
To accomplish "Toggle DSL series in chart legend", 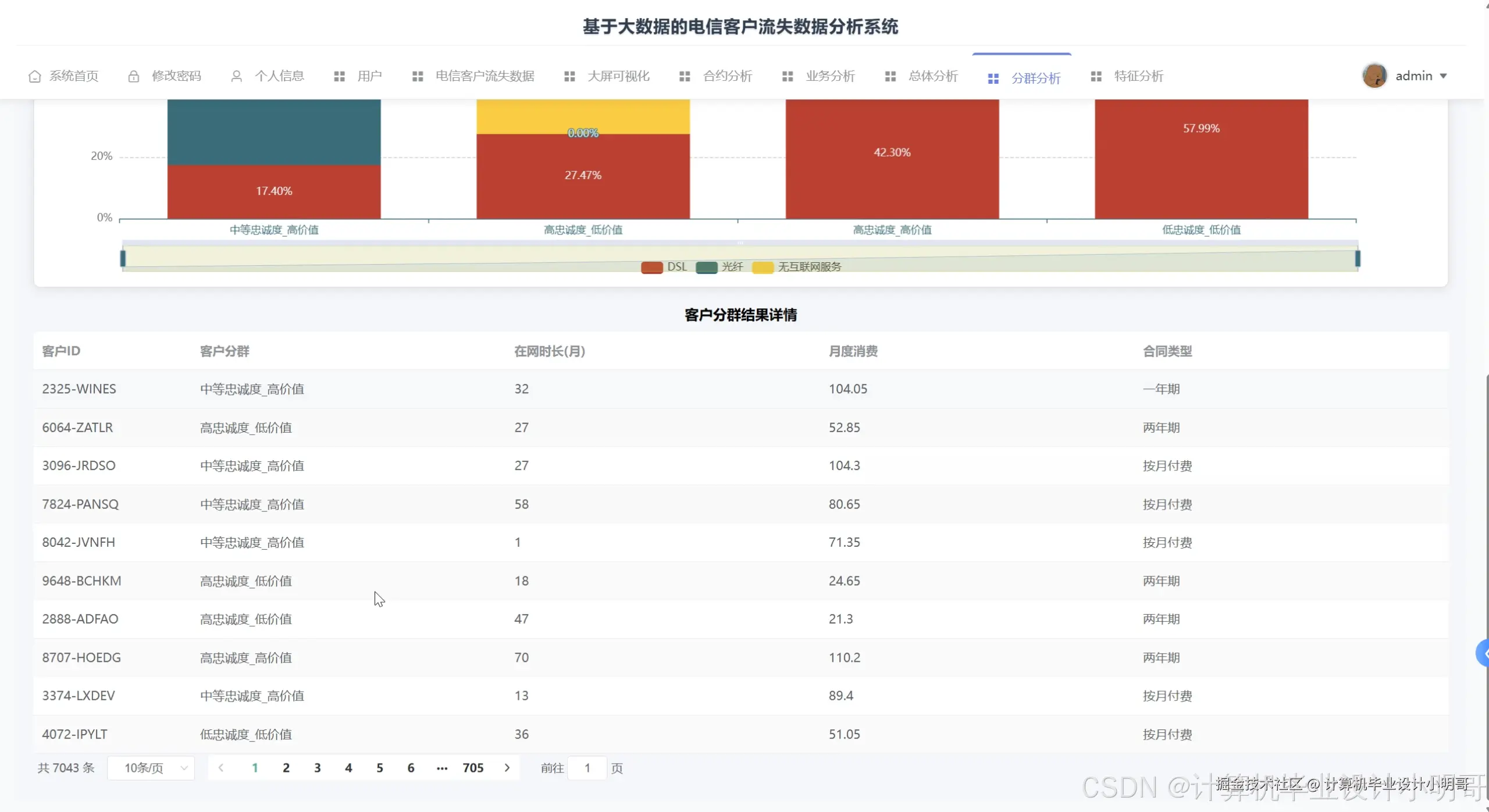I will [652, 267].
